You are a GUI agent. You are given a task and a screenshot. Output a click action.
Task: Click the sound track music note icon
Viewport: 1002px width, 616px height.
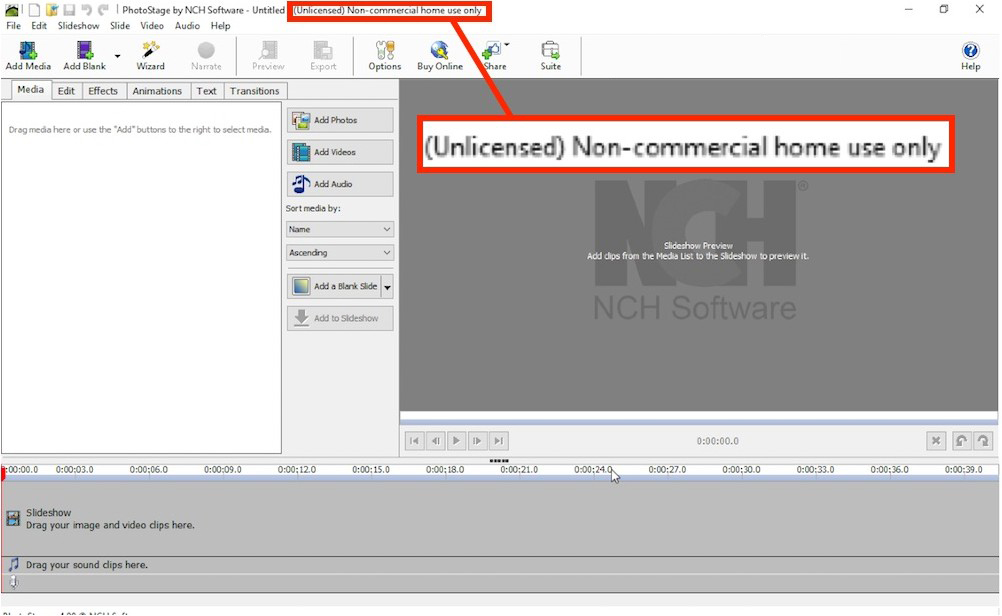13,565
